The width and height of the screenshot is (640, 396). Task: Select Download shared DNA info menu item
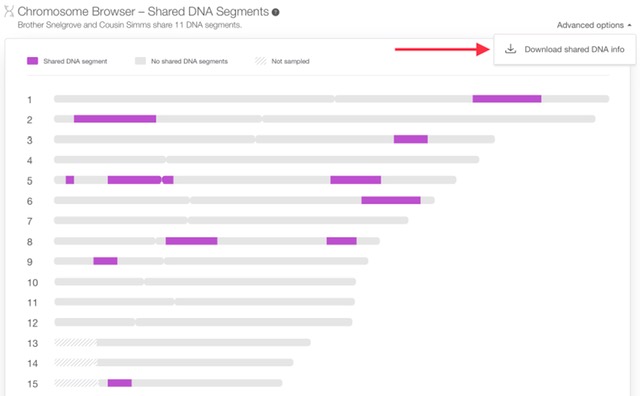[x=565, y=49]
